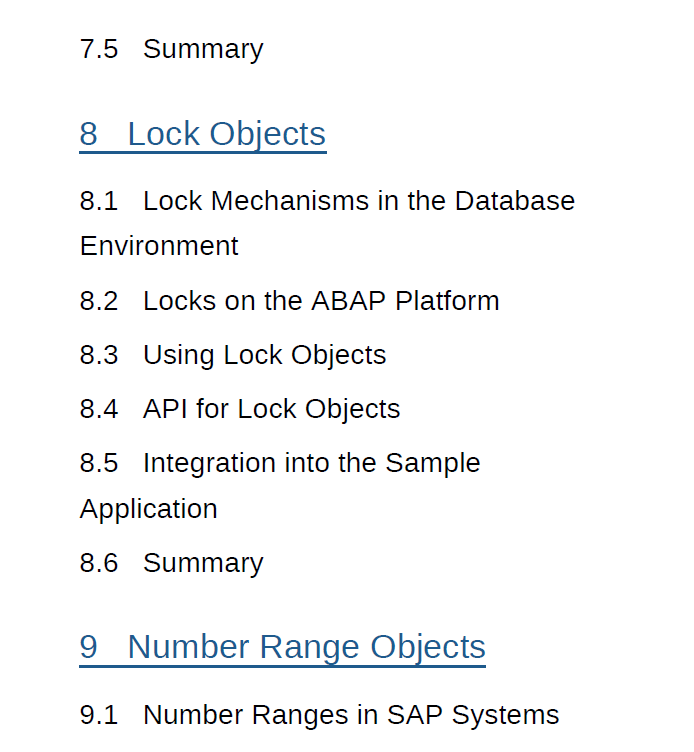Click "Locks on the ABAP Platform" title text
This screenshot has height=752, width=694.
(x=321, y=301)
